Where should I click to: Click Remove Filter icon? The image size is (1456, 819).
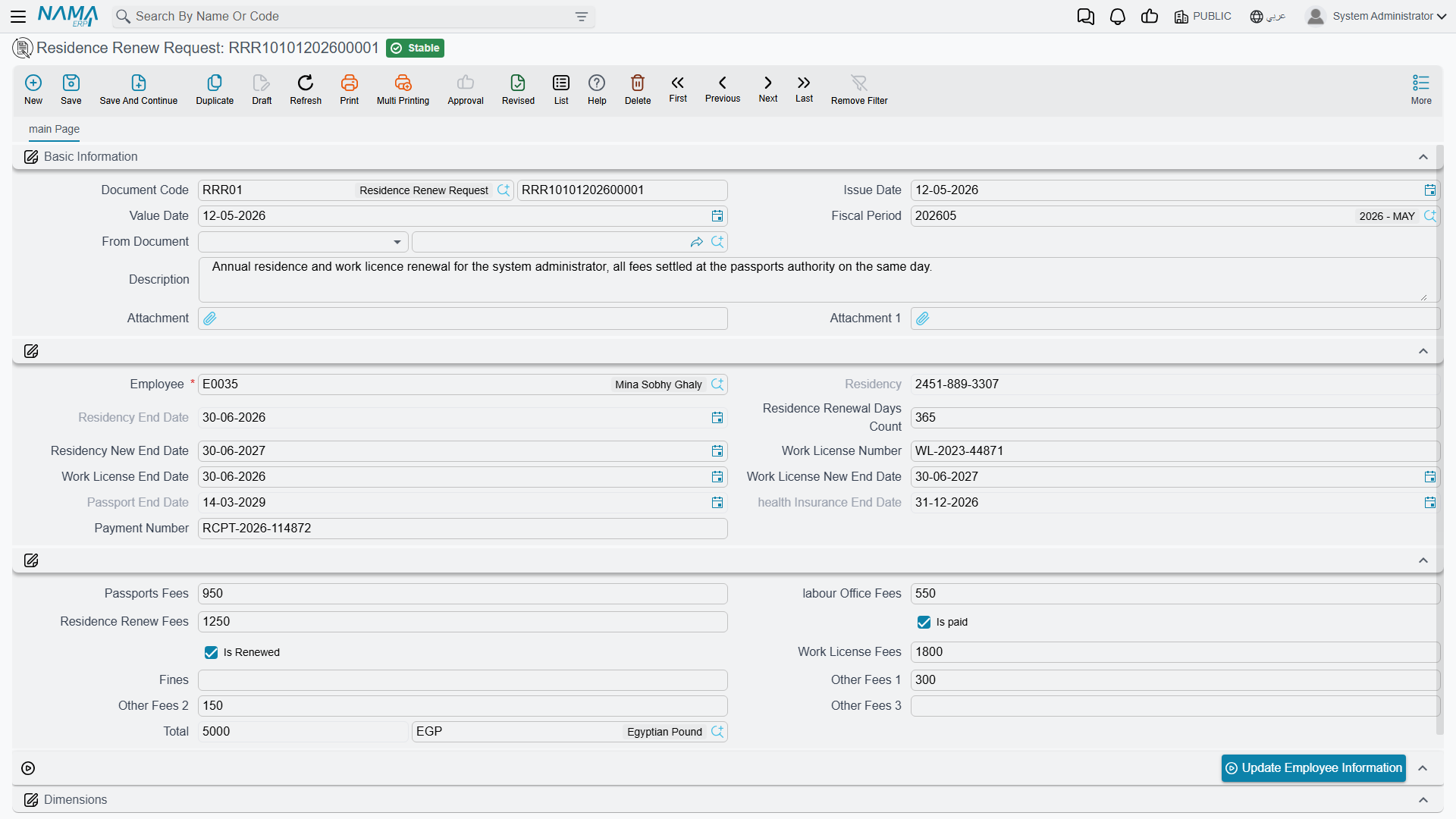[859, 89]
